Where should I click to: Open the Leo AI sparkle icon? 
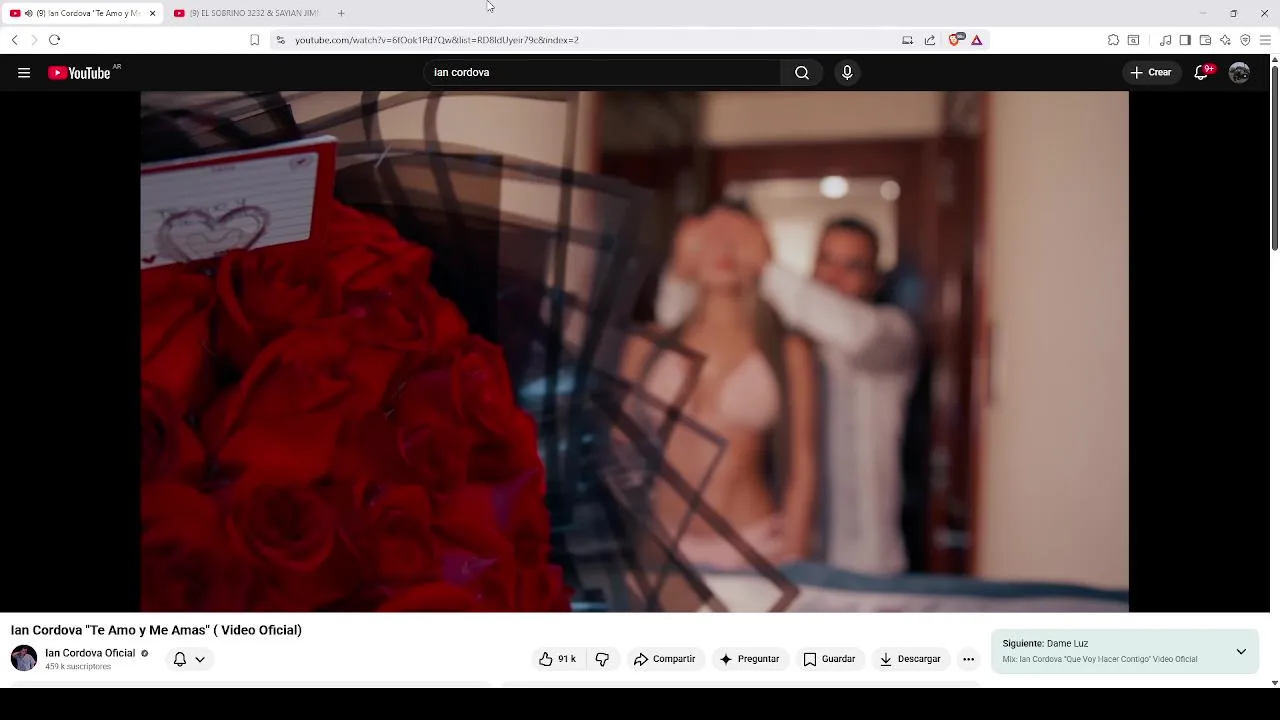(1225, 40)
